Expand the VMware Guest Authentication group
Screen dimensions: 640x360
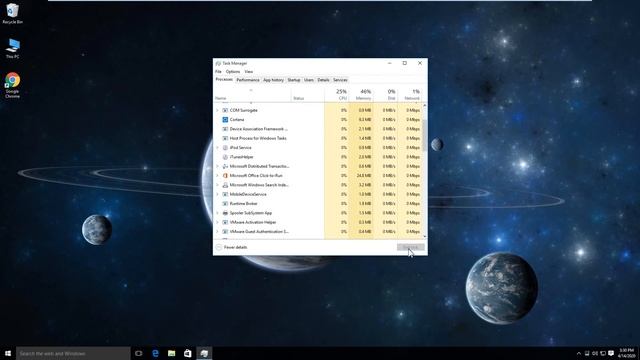pyautogui.click(x=217, y=232)
